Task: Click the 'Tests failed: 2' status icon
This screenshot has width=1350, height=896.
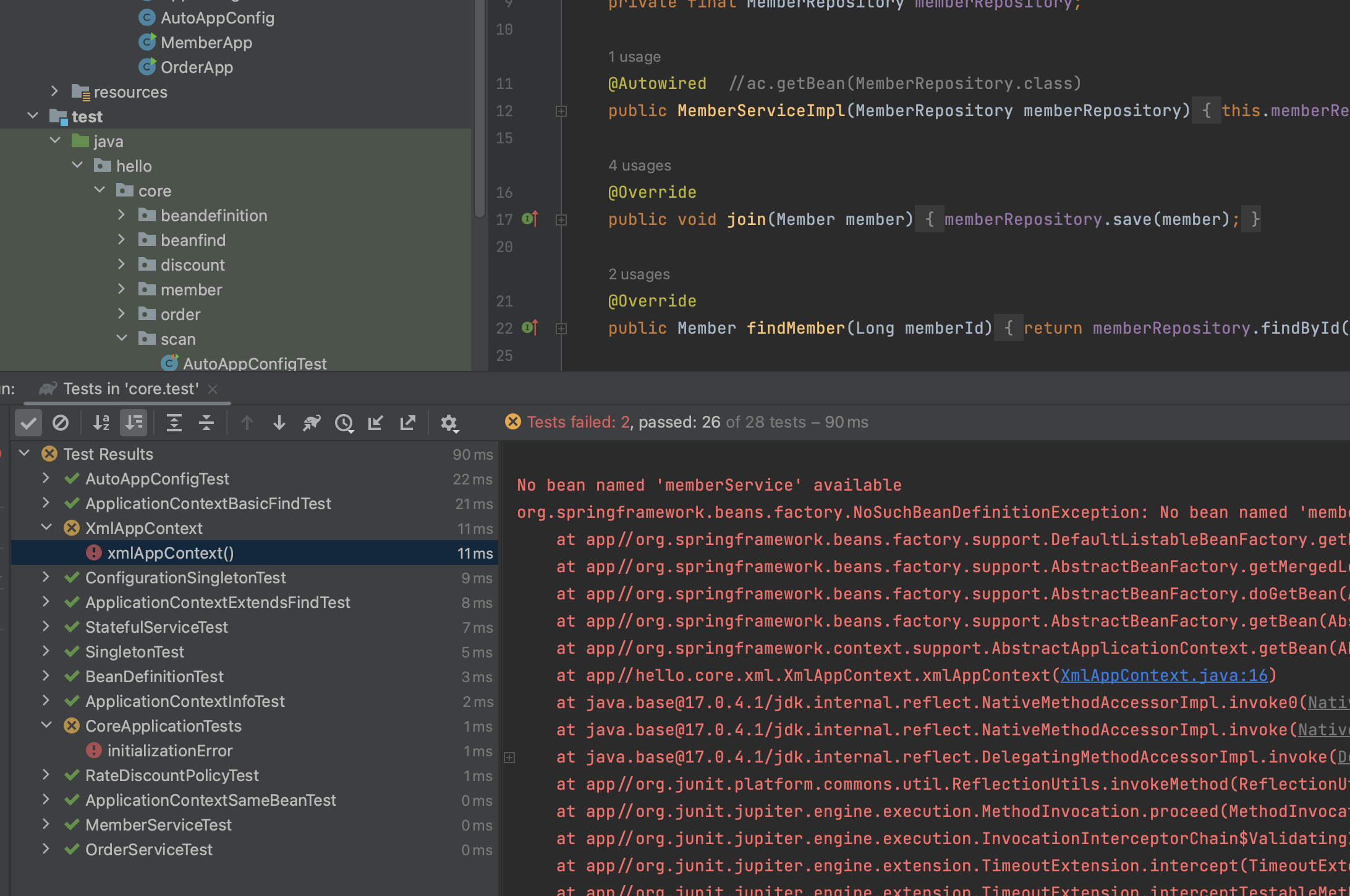Action: pos(512,421)
